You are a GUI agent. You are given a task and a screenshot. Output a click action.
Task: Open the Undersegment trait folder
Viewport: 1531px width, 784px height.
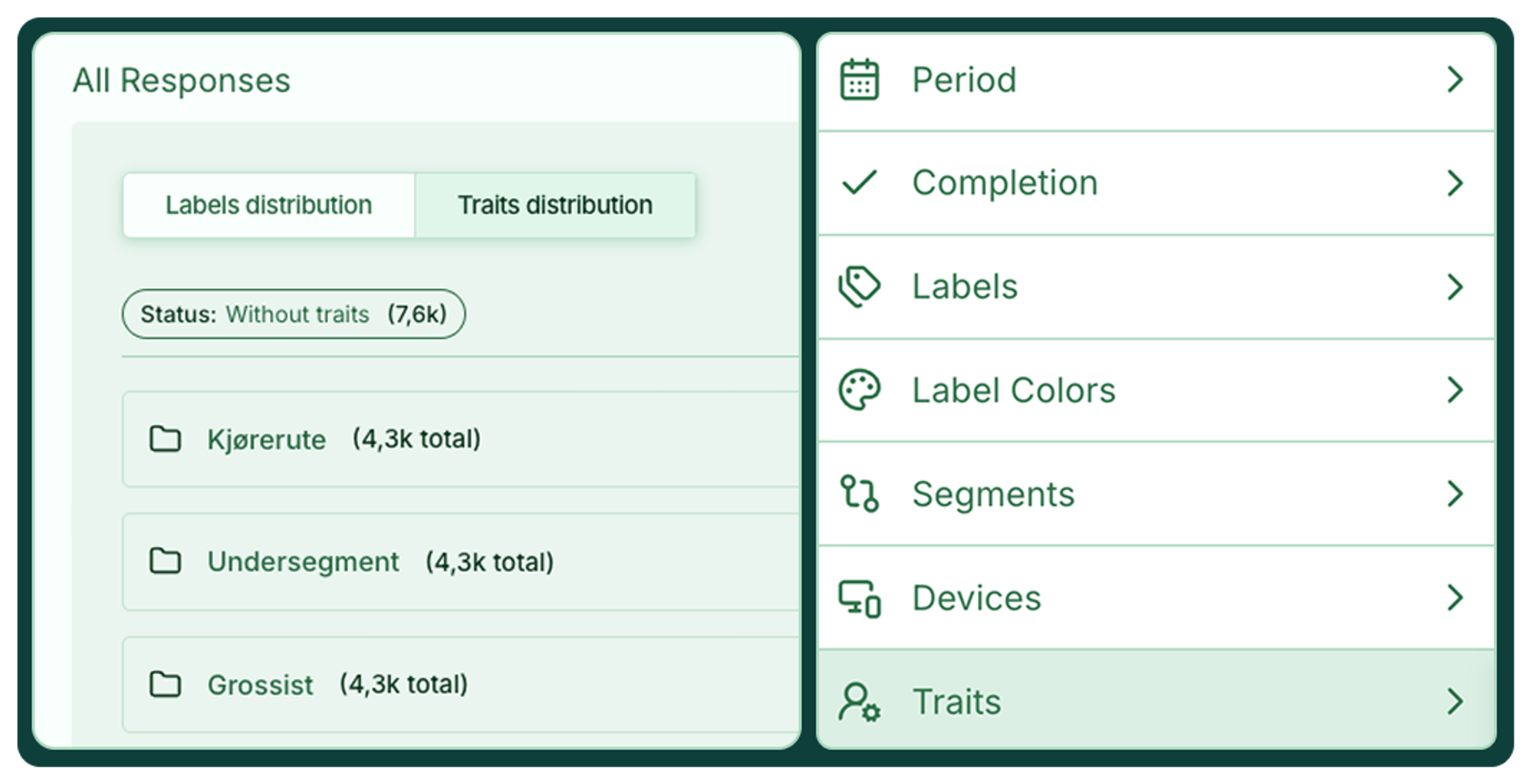pos(460,562)
